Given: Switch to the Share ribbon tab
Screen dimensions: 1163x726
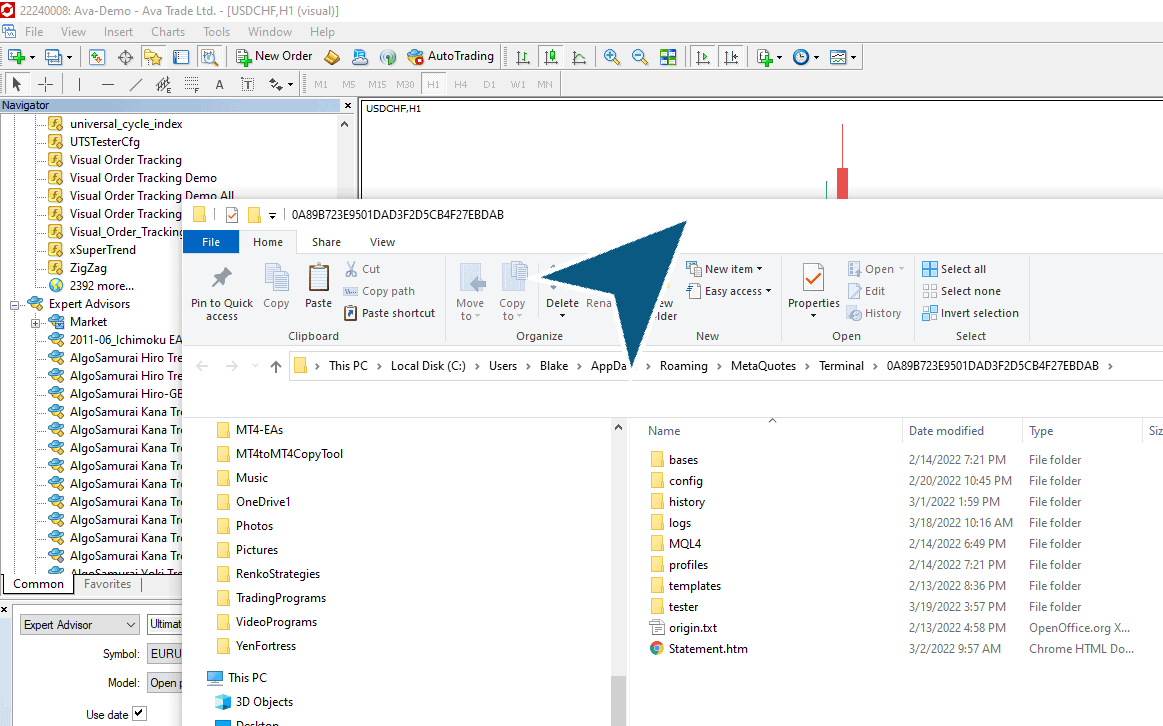Looking at the screenshot, I should pos(326,242).
